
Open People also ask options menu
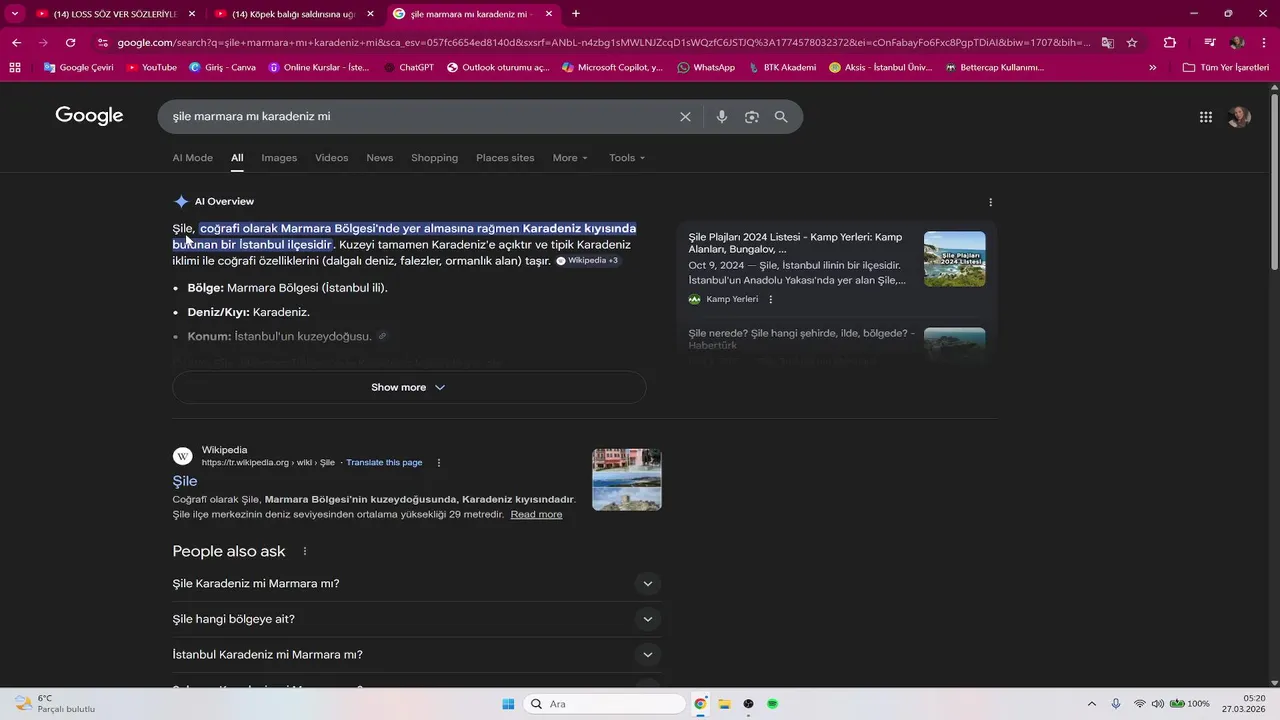(305, 551)
